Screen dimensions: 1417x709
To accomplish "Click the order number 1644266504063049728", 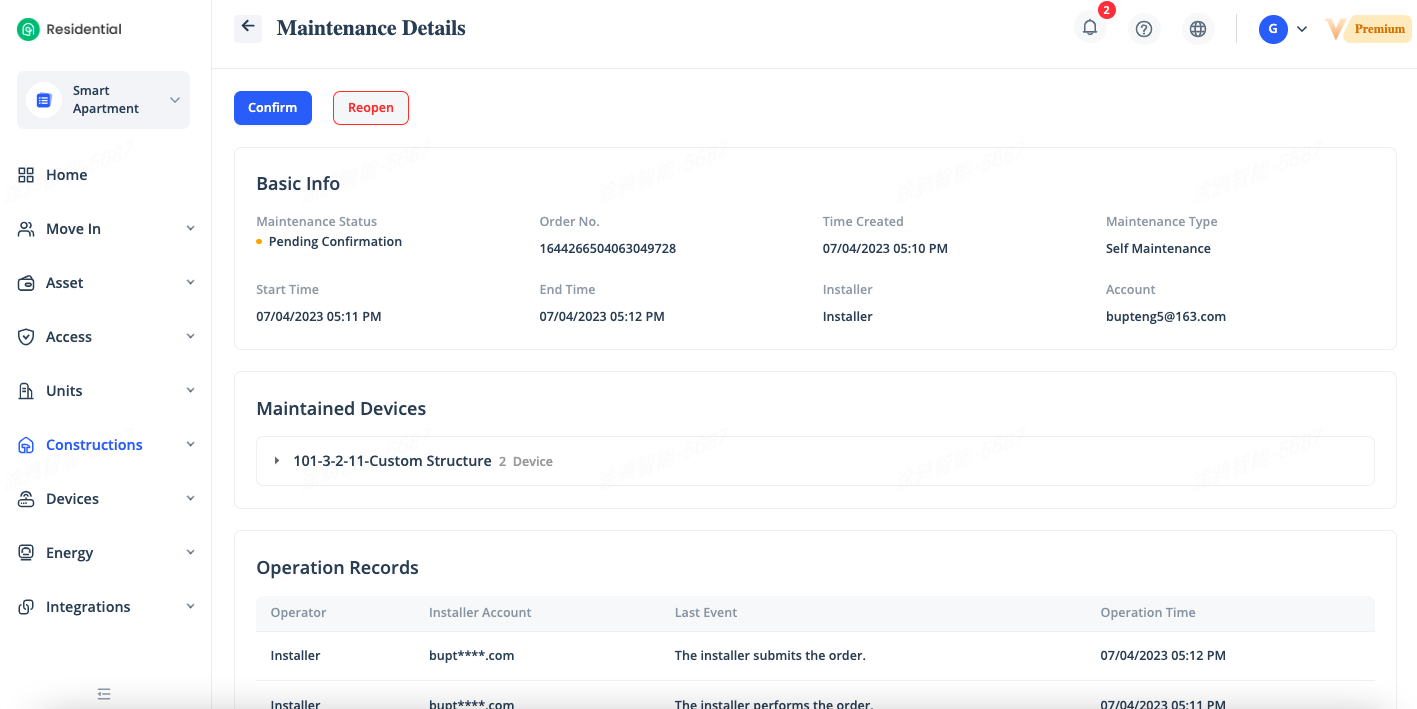I will click(607, 248).
